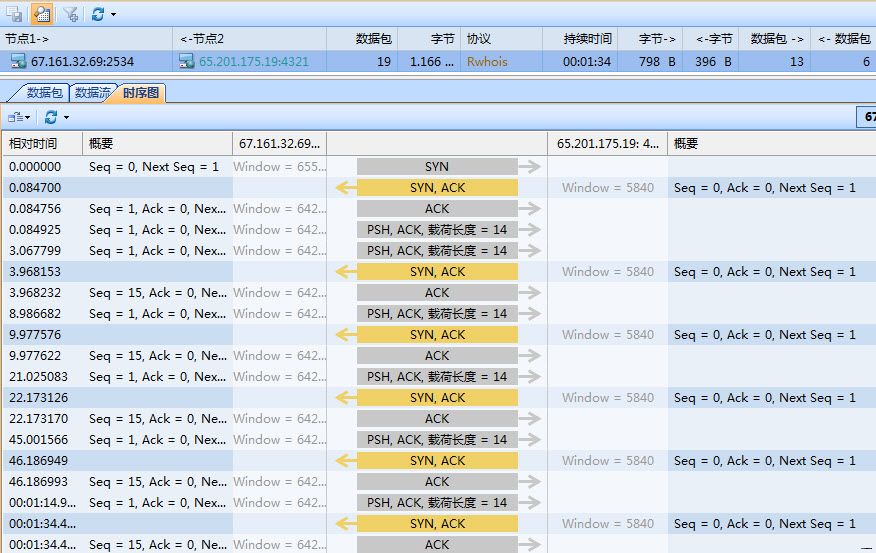Click the <-字节 column header
Screen dimensions: 876x553
[710, 39]
